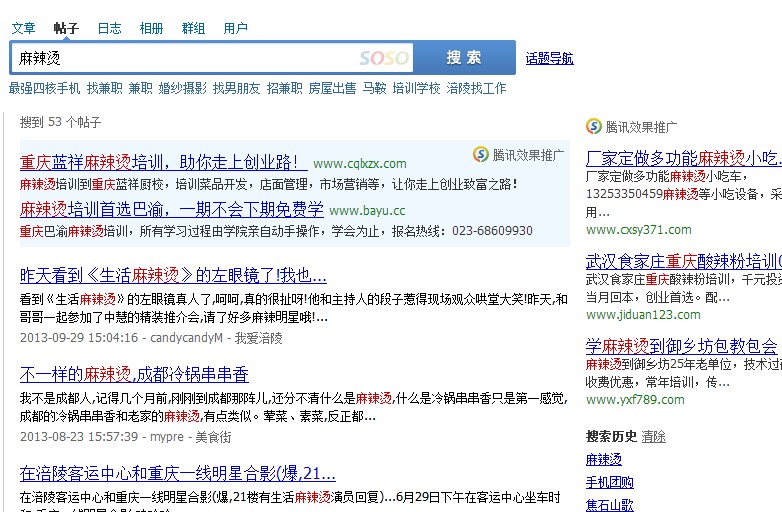Search the 涪陵找工作 keyword

click(x=476, y=88)
